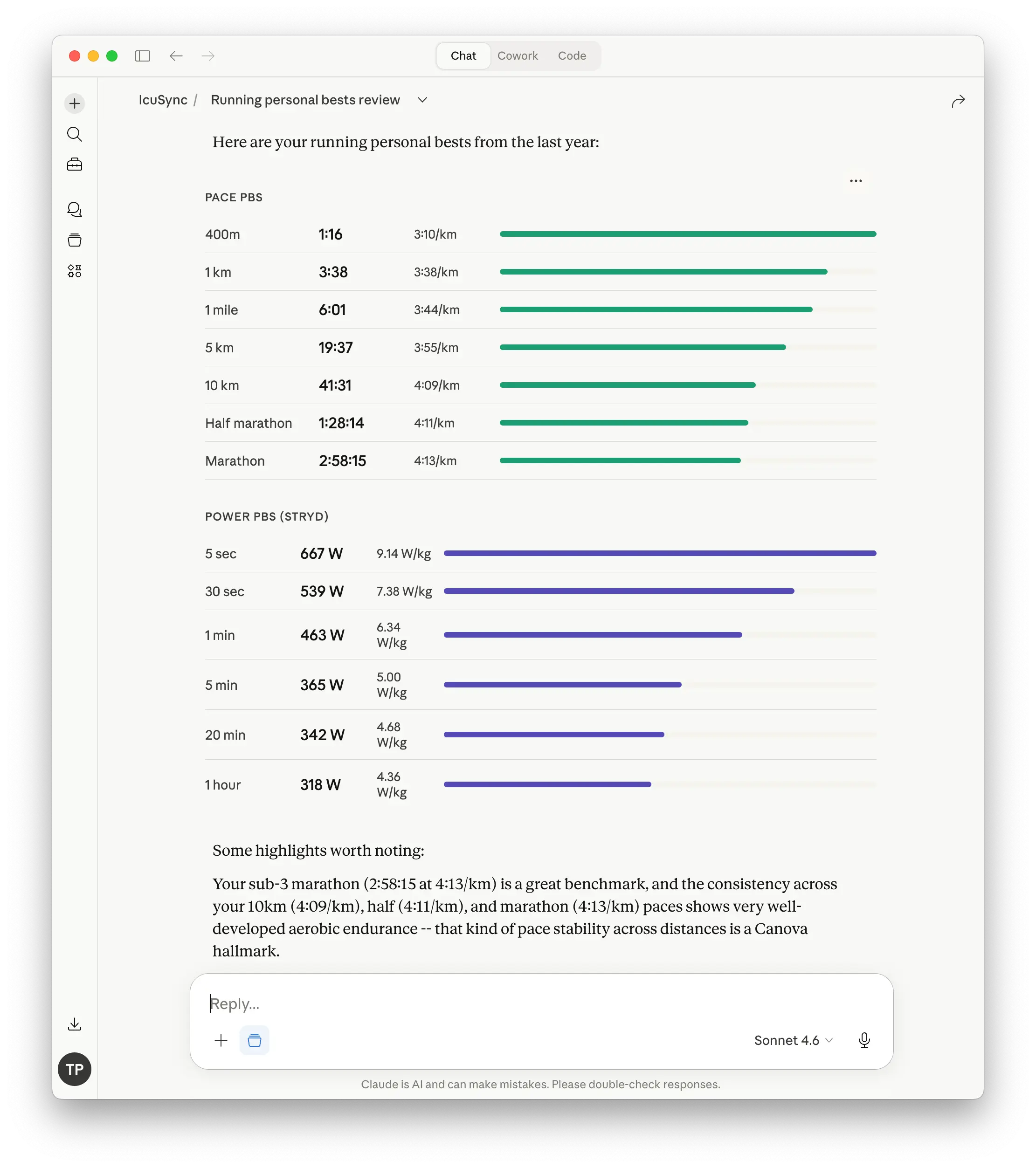Switch to the Cowork tab

pyautogui.click(x=518, y=56)
